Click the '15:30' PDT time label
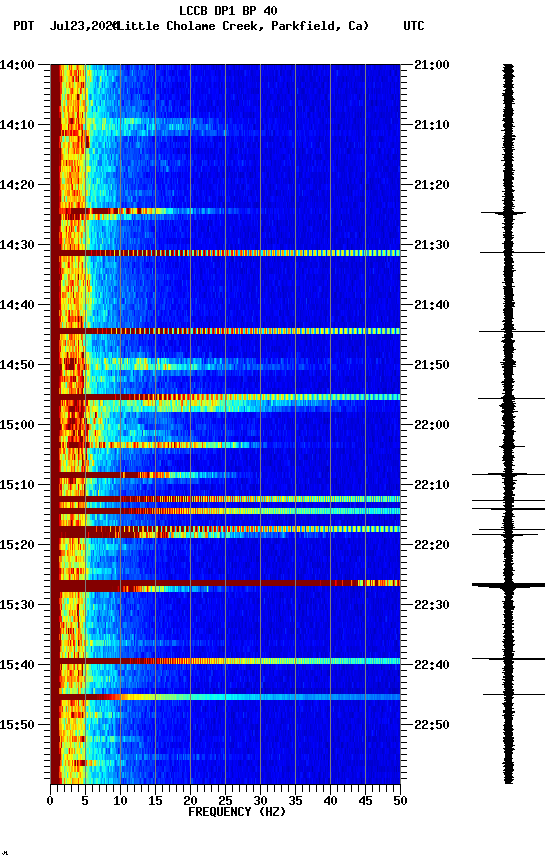This screenshot has width=552, height=864. point(17,606)
